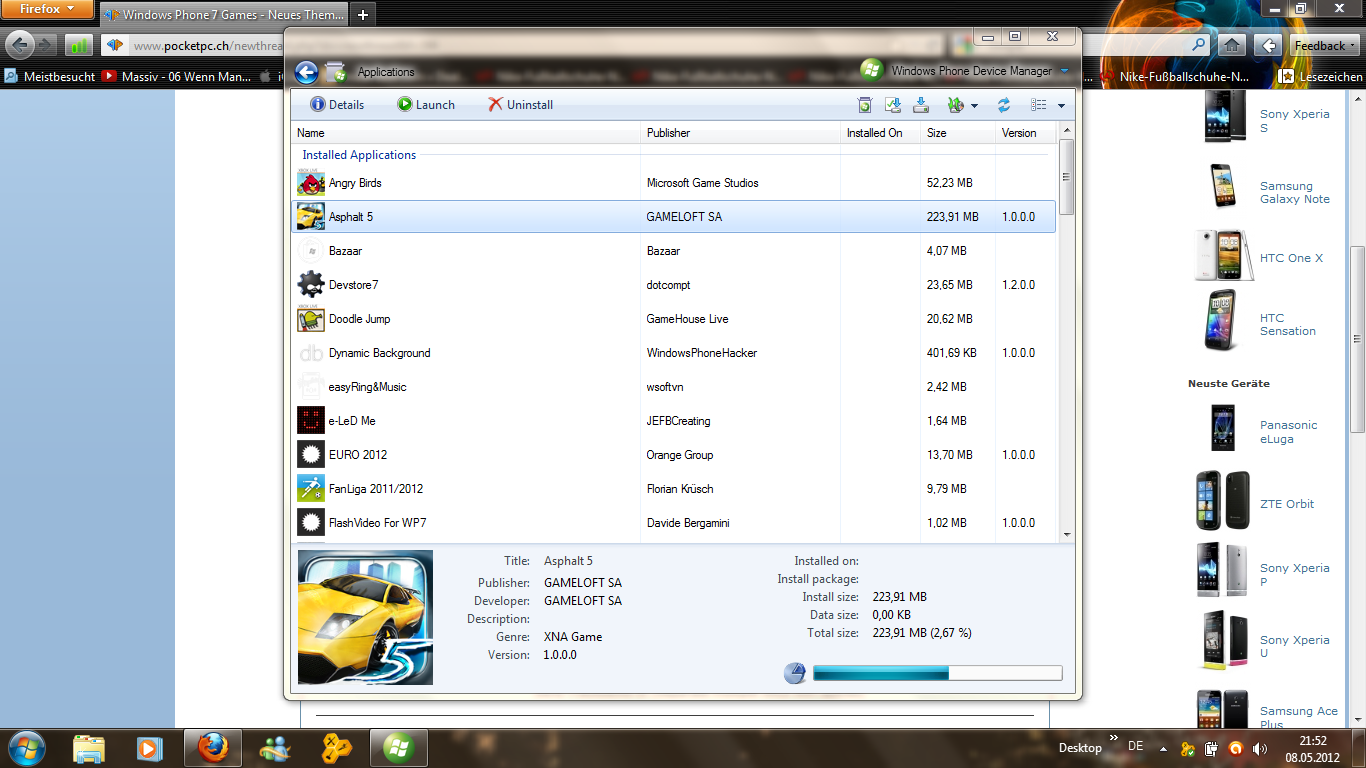This screenshot has height=768, width=1366.
Task: Click the 401,69 KB size cell
Action: tap(950, 353)
